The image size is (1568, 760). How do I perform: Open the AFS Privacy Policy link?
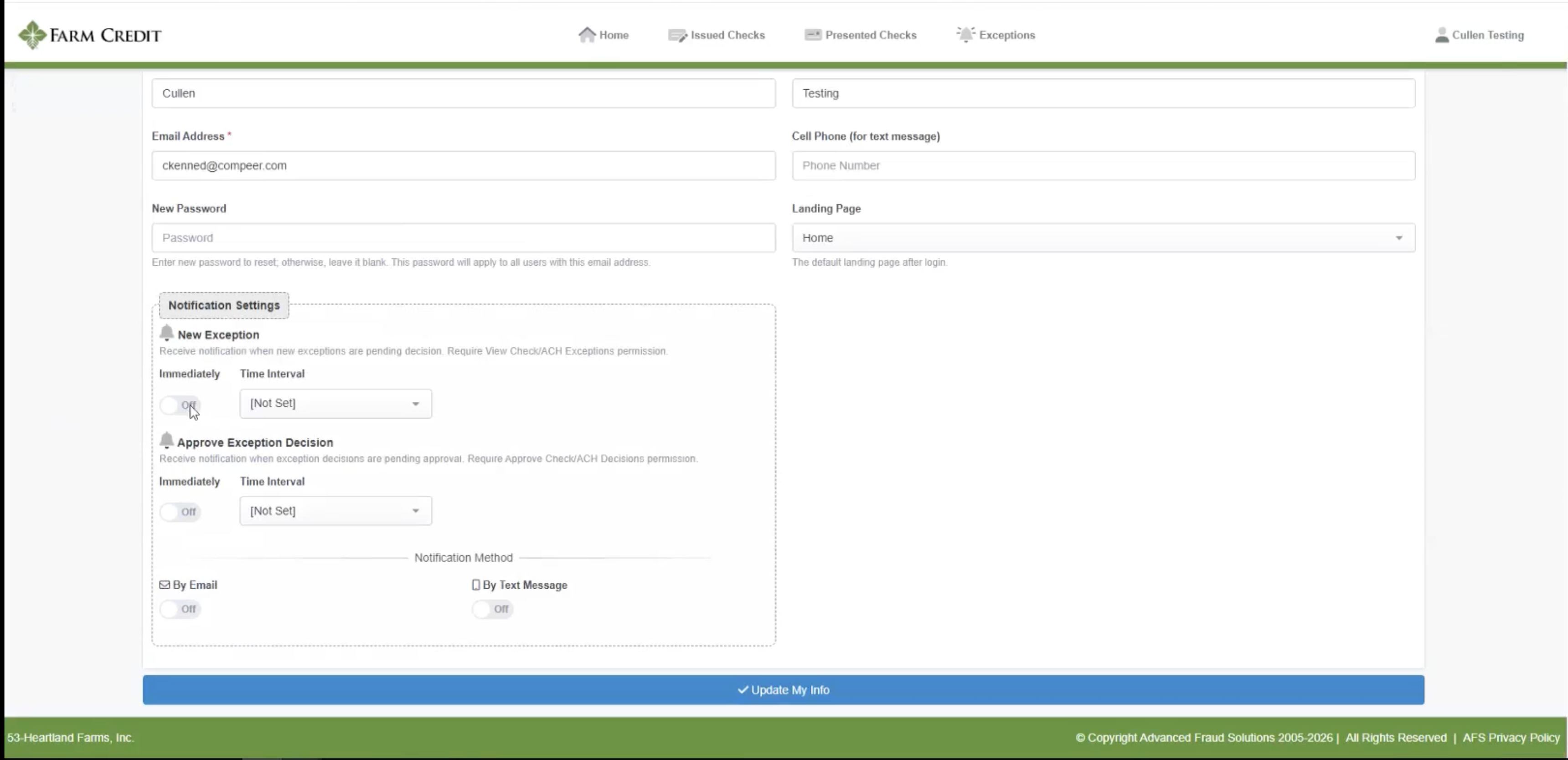[x=1511, y=738]
